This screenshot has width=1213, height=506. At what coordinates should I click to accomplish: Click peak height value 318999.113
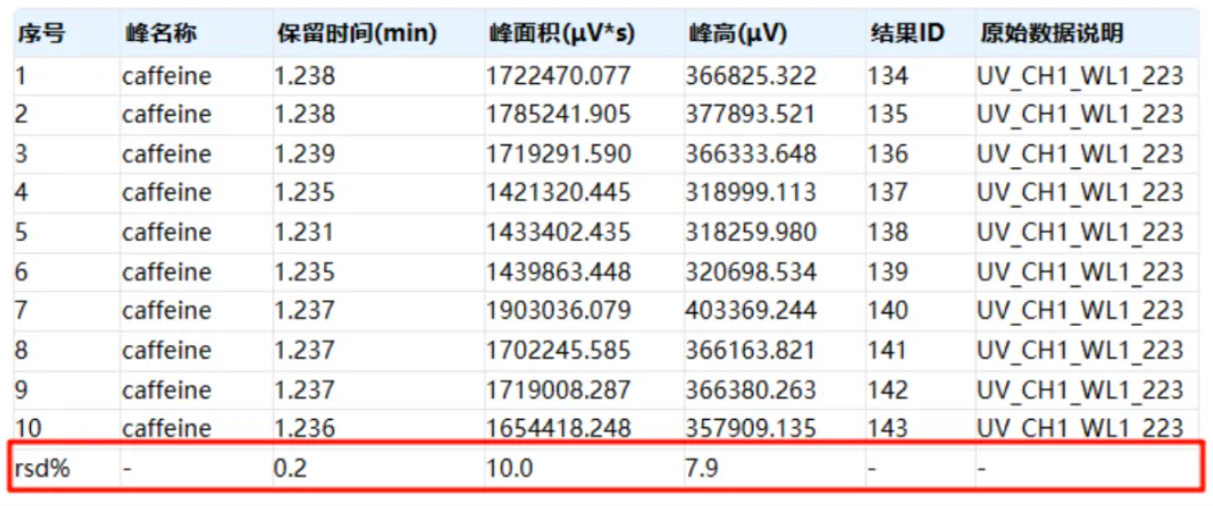pos(750,193)
